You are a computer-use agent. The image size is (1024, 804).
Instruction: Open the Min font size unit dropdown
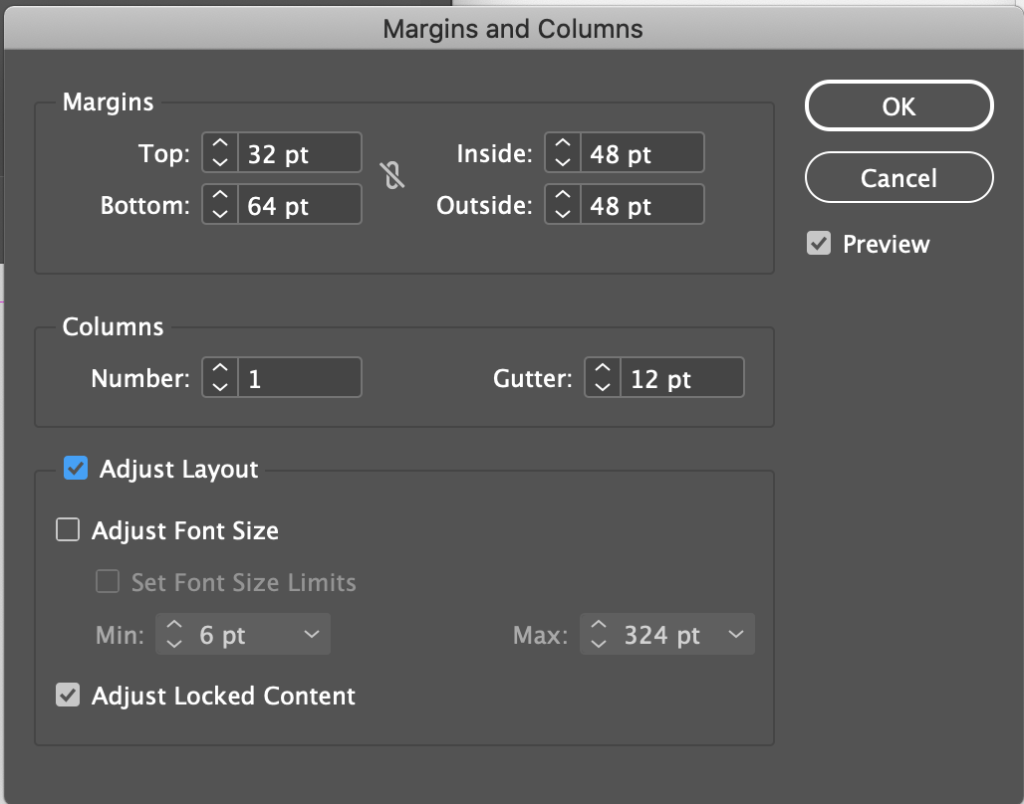311,634
